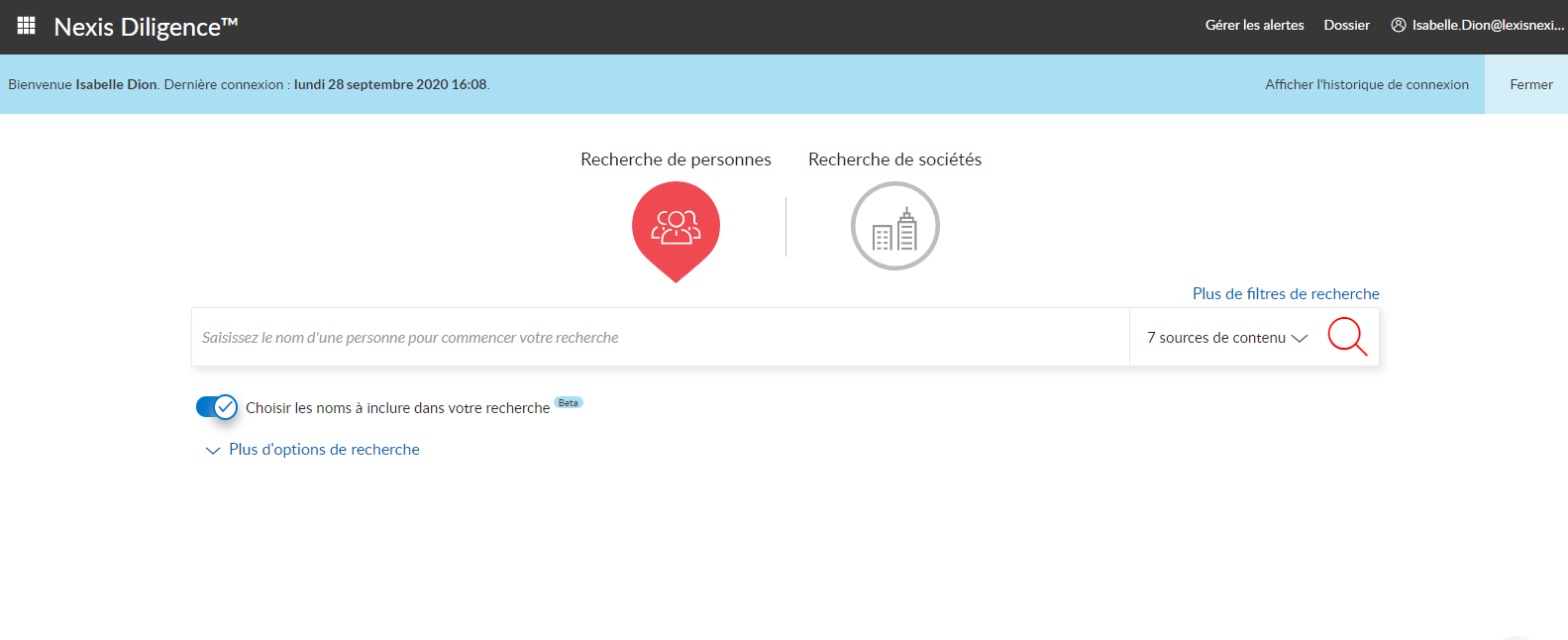Click the arrow next to 7 sources de contenu
The height and width of the screenshot is (640, 1568).
(1300, 338)
